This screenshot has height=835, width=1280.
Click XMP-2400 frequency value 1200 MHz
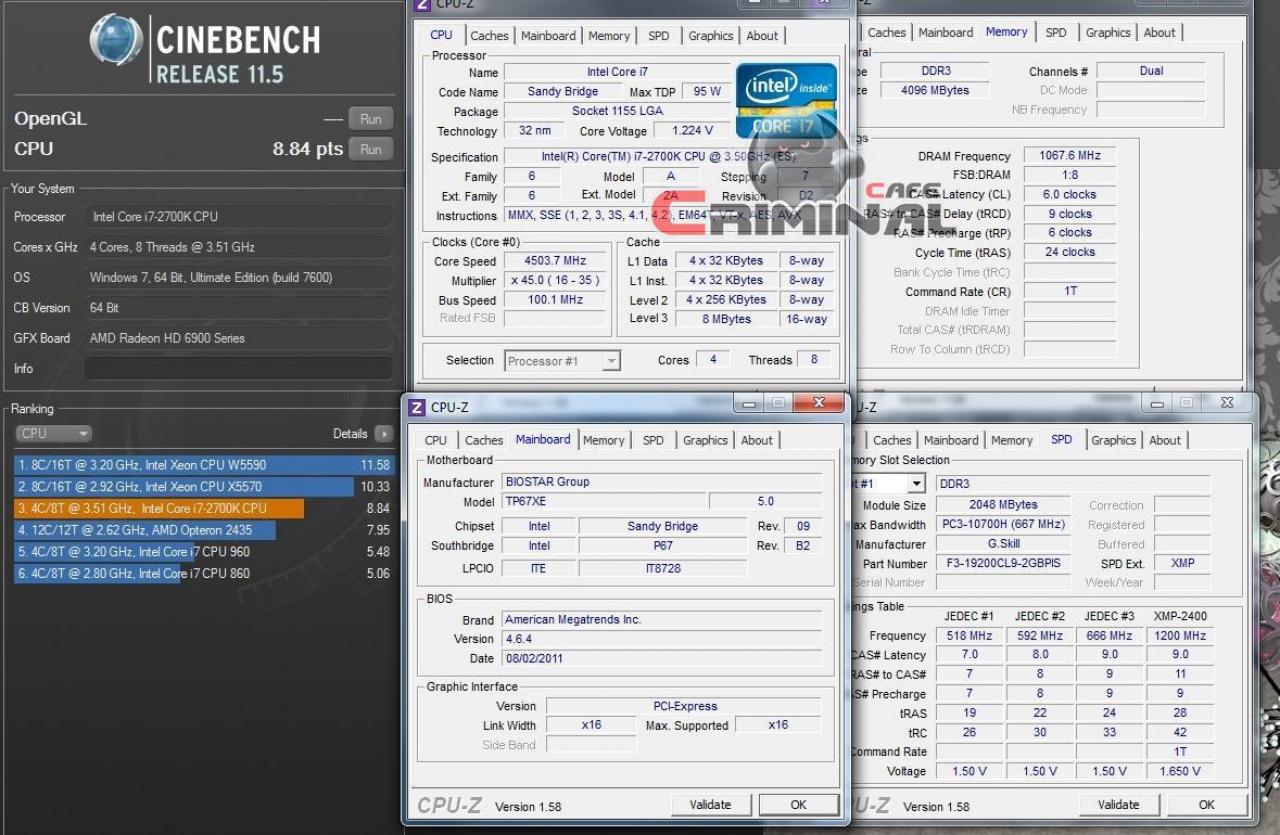coord(1180,636)
